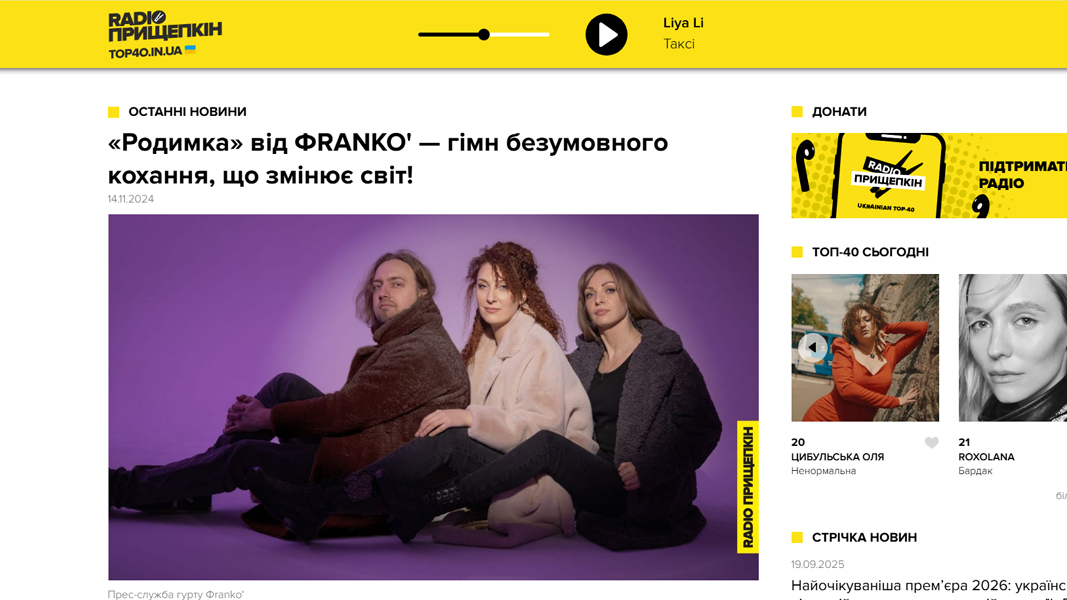
Task: Click the now playing Liya Li title
Action: point(683,23)
